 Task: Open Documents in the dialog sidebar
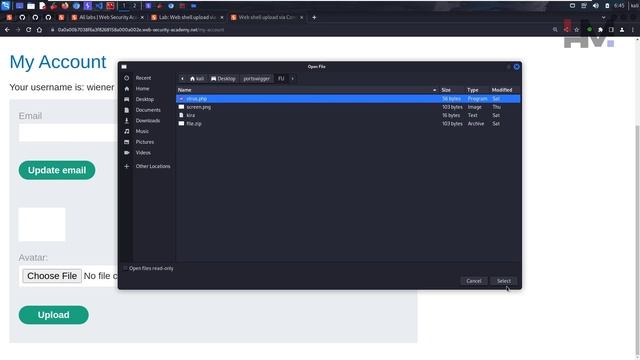click(x=148, y=110)
